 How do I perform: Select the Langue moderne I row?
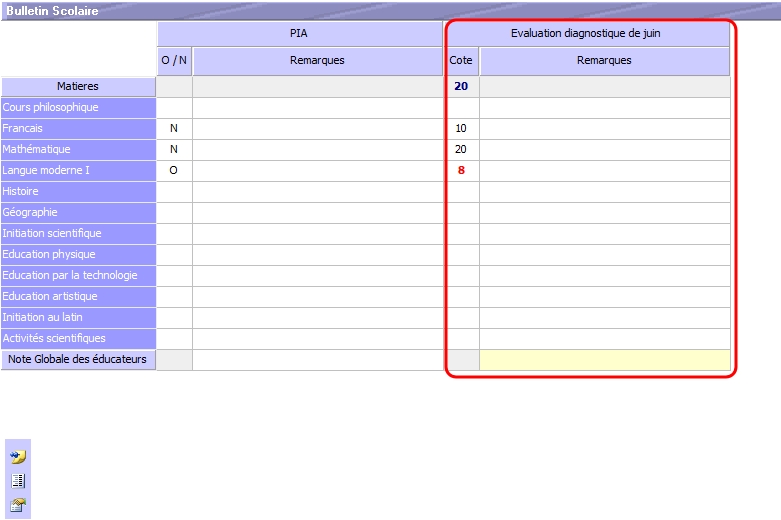[78, 170]
